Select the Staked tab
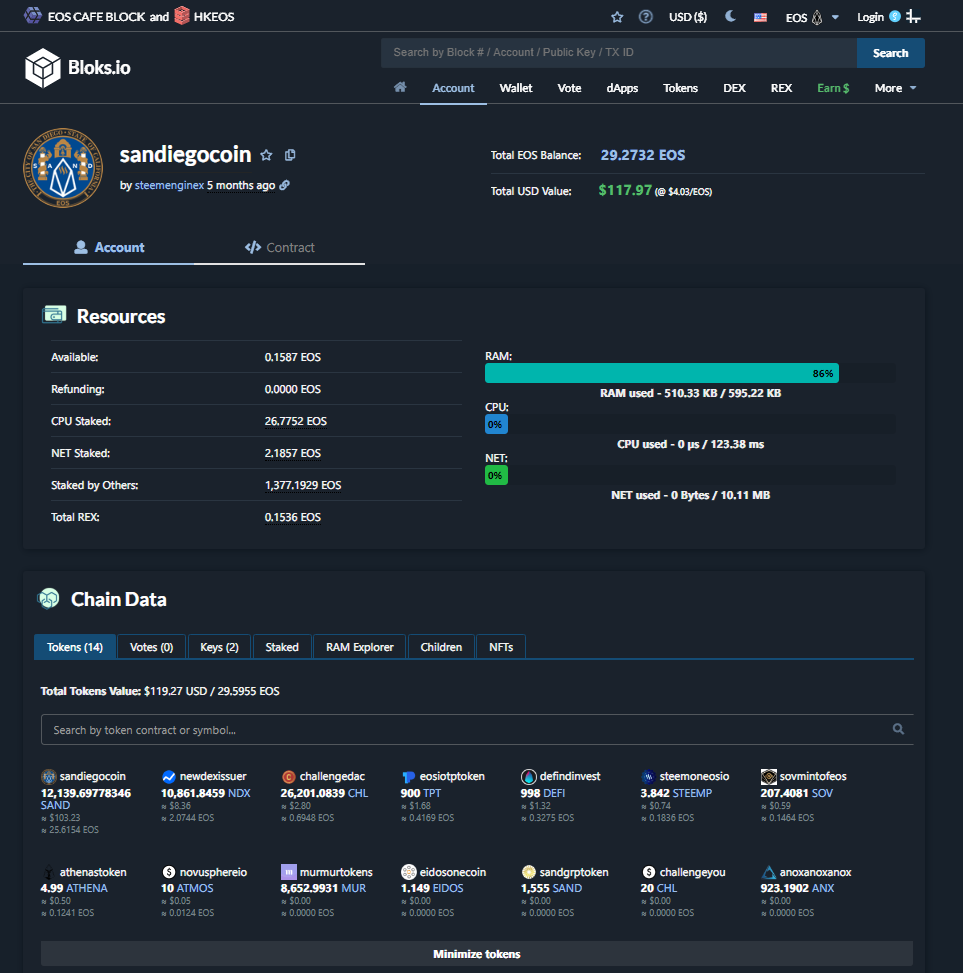 coord(282,647)
